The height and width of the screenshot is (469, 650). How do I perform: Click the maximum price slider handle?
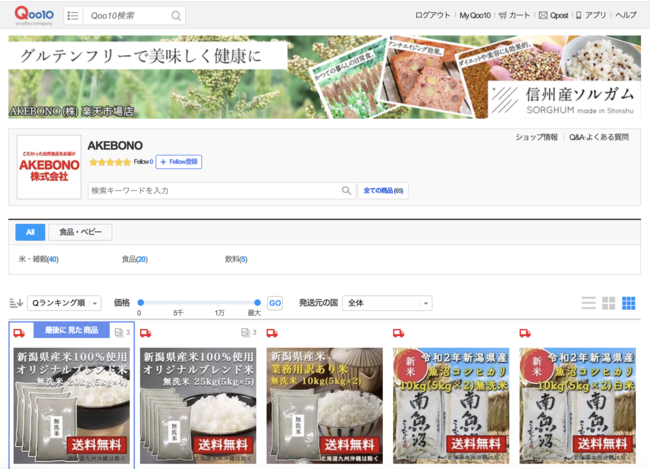258,302
